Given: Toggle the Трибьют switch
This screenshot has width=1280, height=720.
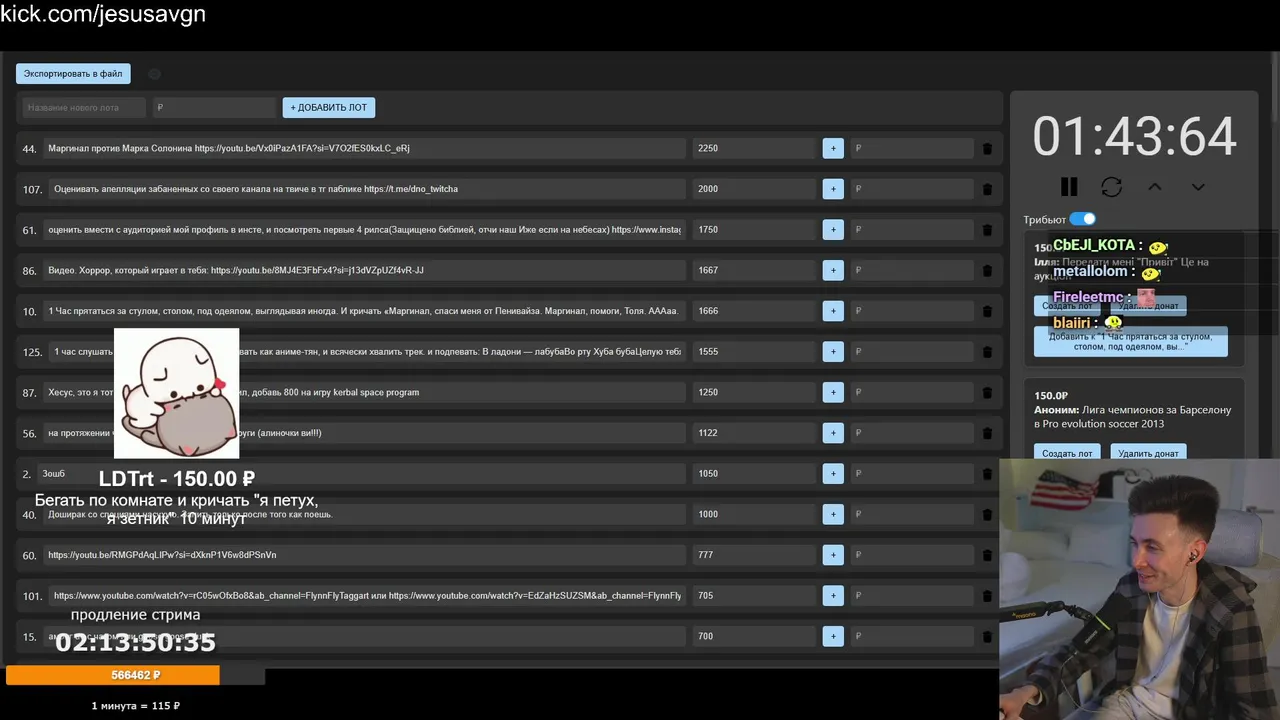Looking at the screenshot, I should (x=1082, y=219).
